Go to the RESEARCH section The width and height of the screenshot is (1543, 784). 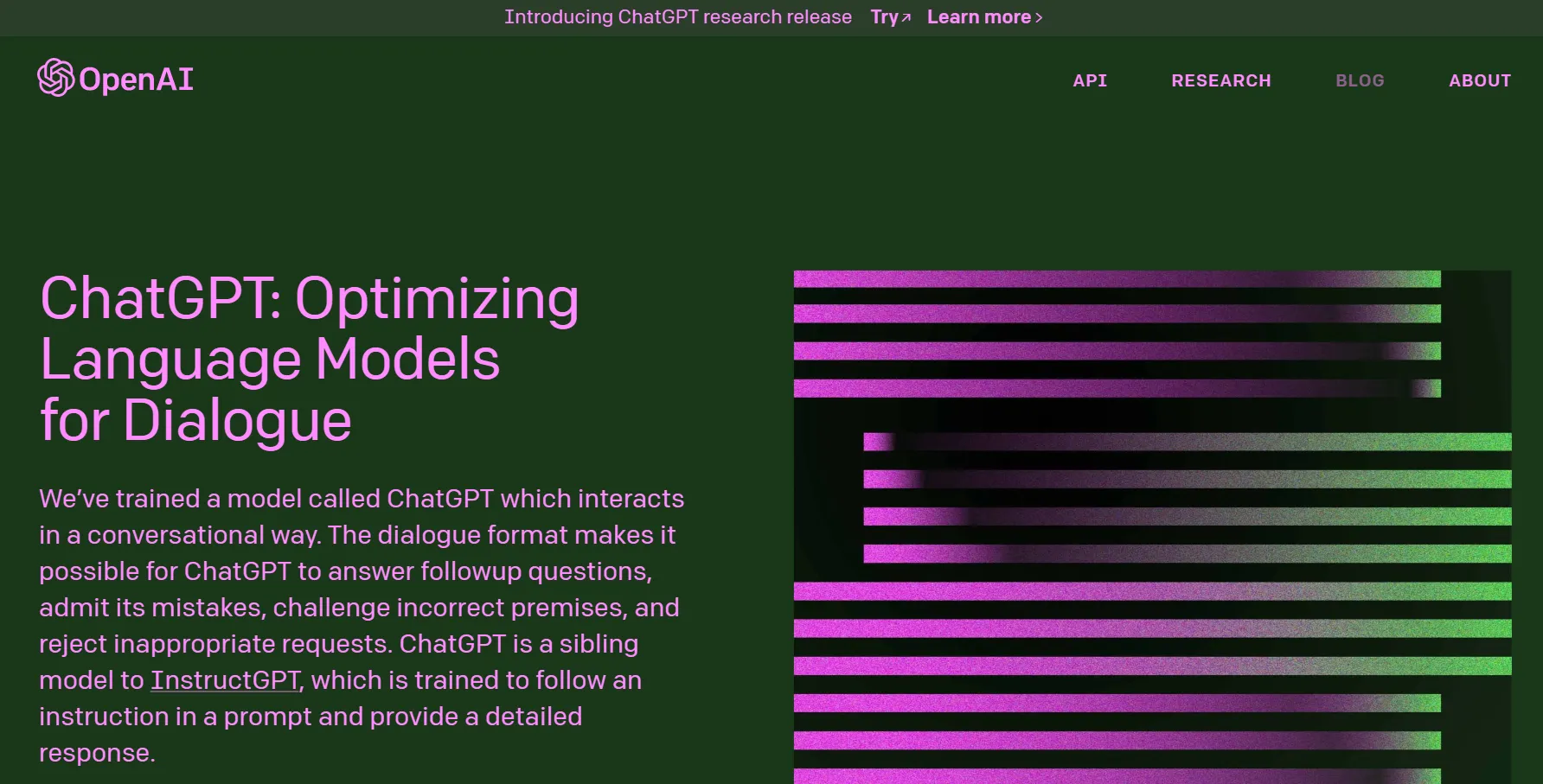pyautogui.click(x=1220, y=80)
